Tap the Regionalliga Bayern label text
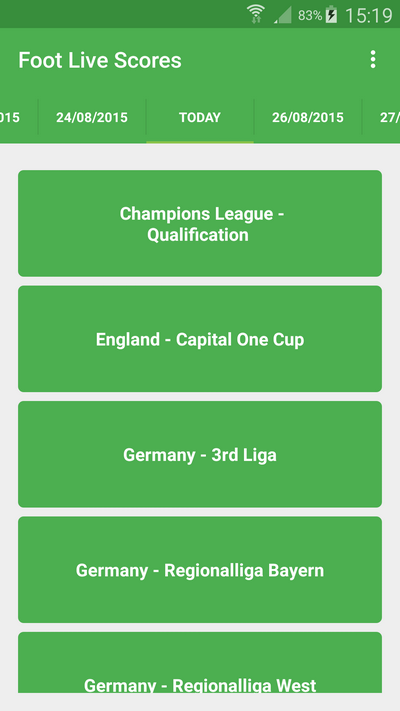400x711 pixels. pyautogui.click(x=244, y=570)
